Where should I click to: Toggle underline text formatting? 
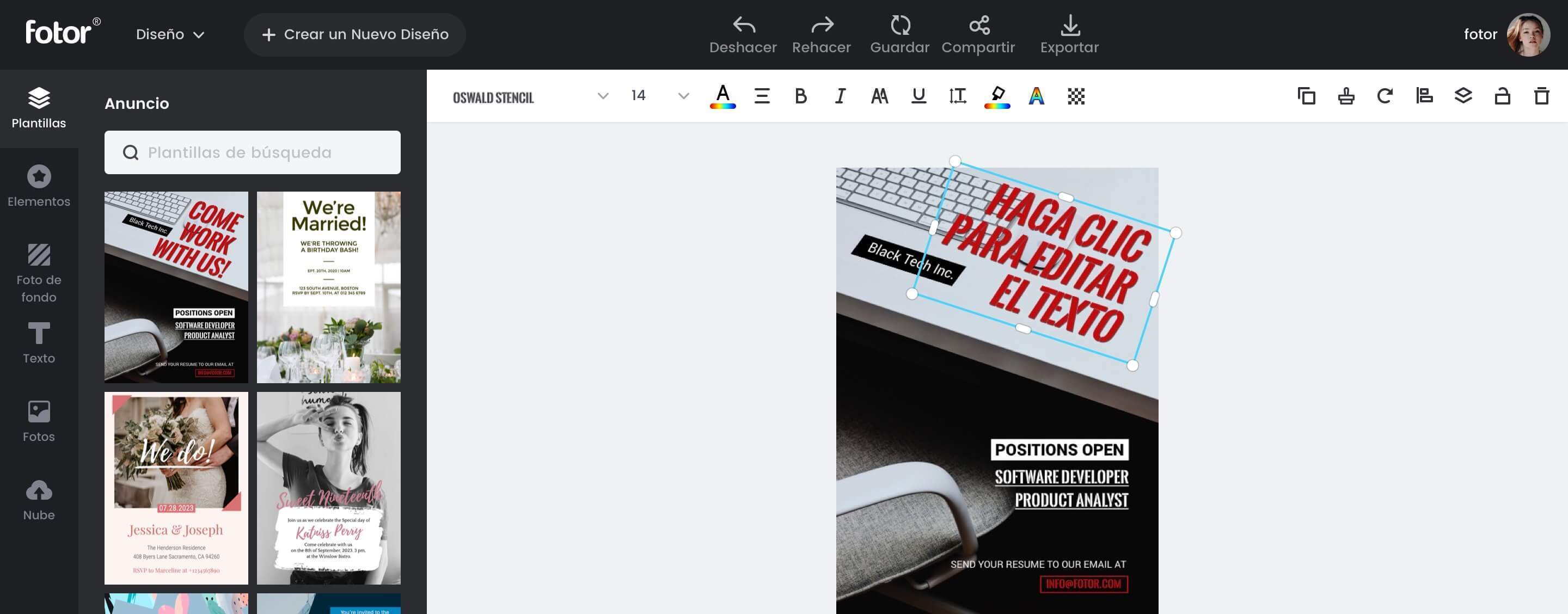pyautogui.click(x=918, y=96)
